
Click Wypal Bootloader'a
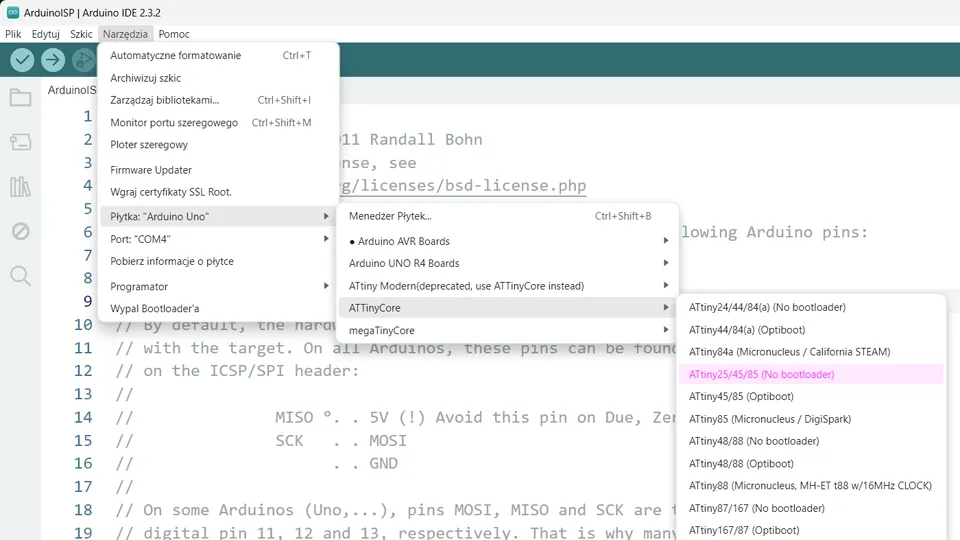(x=155, y=308)
